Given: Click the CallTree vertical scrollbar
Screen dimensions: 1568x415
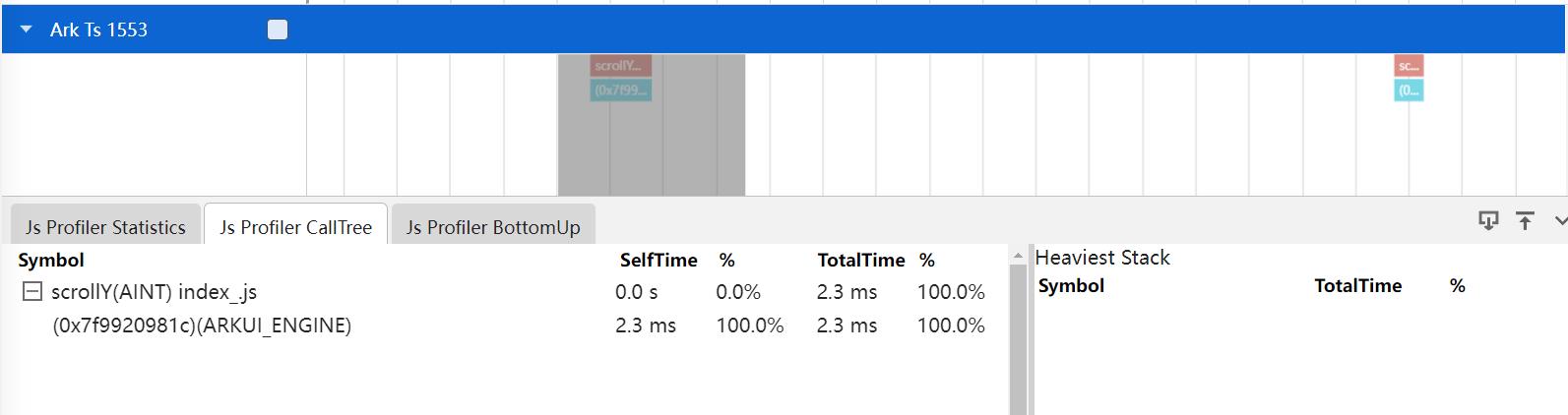Looking at the screenshot, I should pos(1018,334).
